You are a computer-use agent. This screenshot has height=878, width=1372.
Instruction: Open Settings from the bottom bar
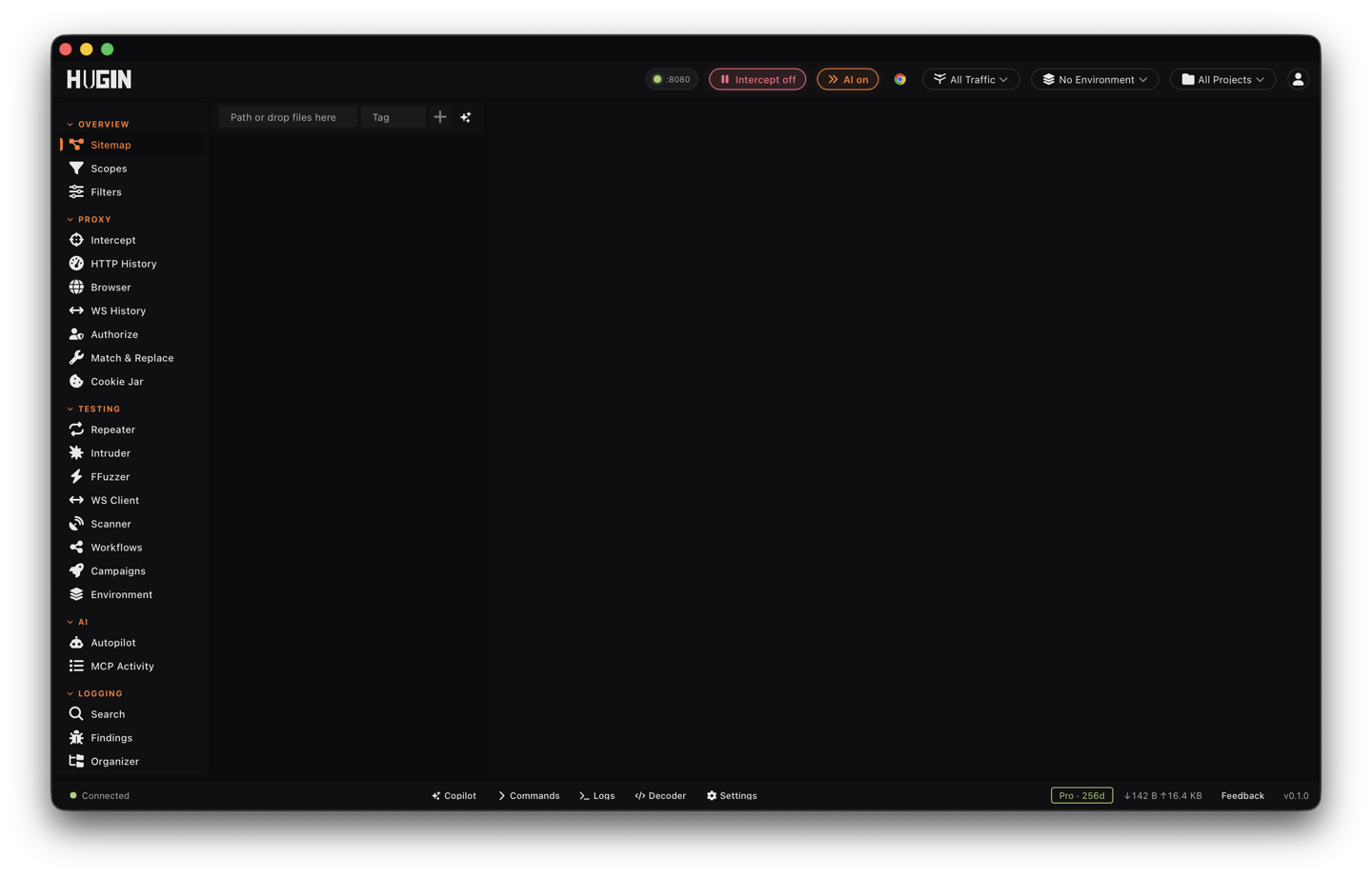[732, 796]
